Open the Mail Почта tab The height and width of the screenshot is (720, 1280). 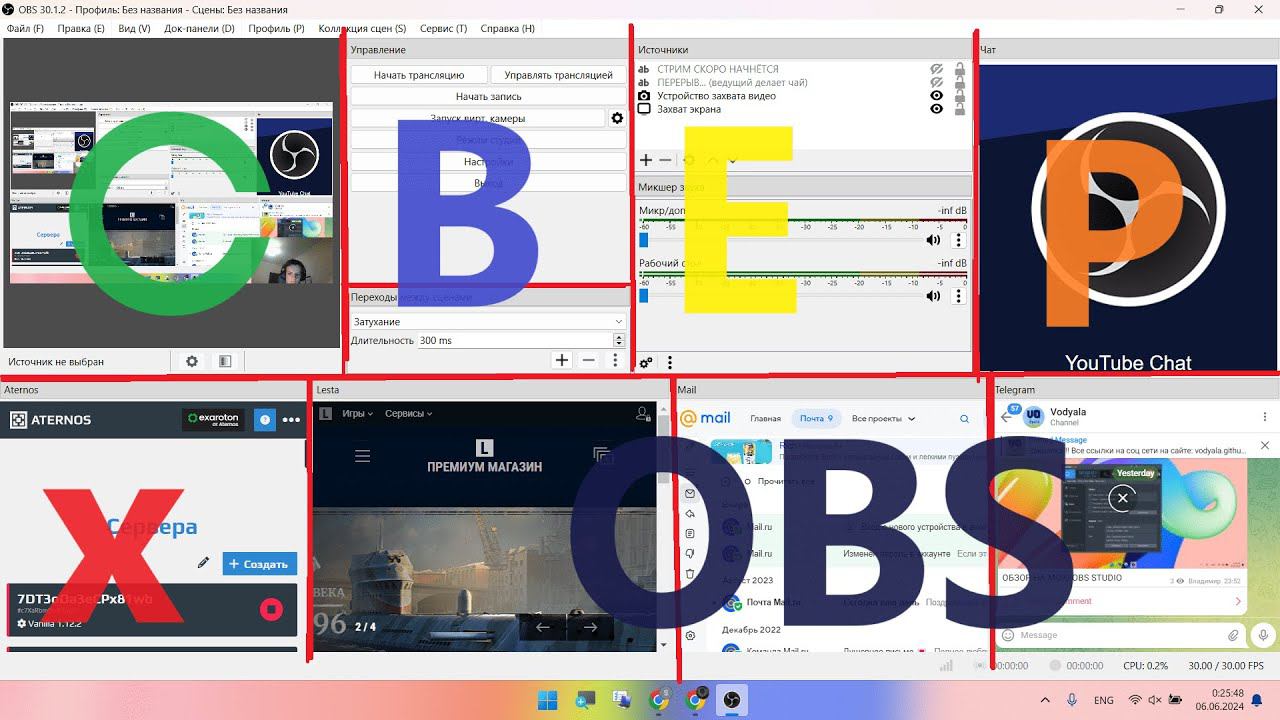click(816, 419)
